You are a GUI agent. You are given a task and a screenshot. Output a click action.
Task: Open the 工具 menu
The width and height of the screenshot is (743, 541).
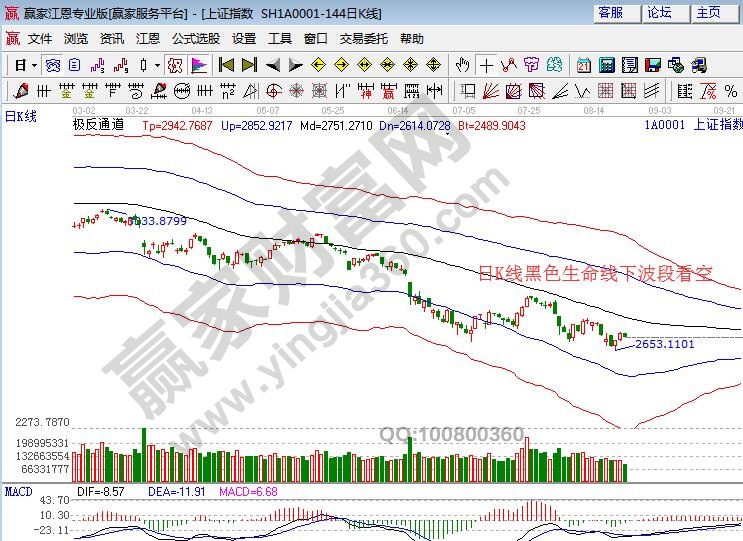280,38
